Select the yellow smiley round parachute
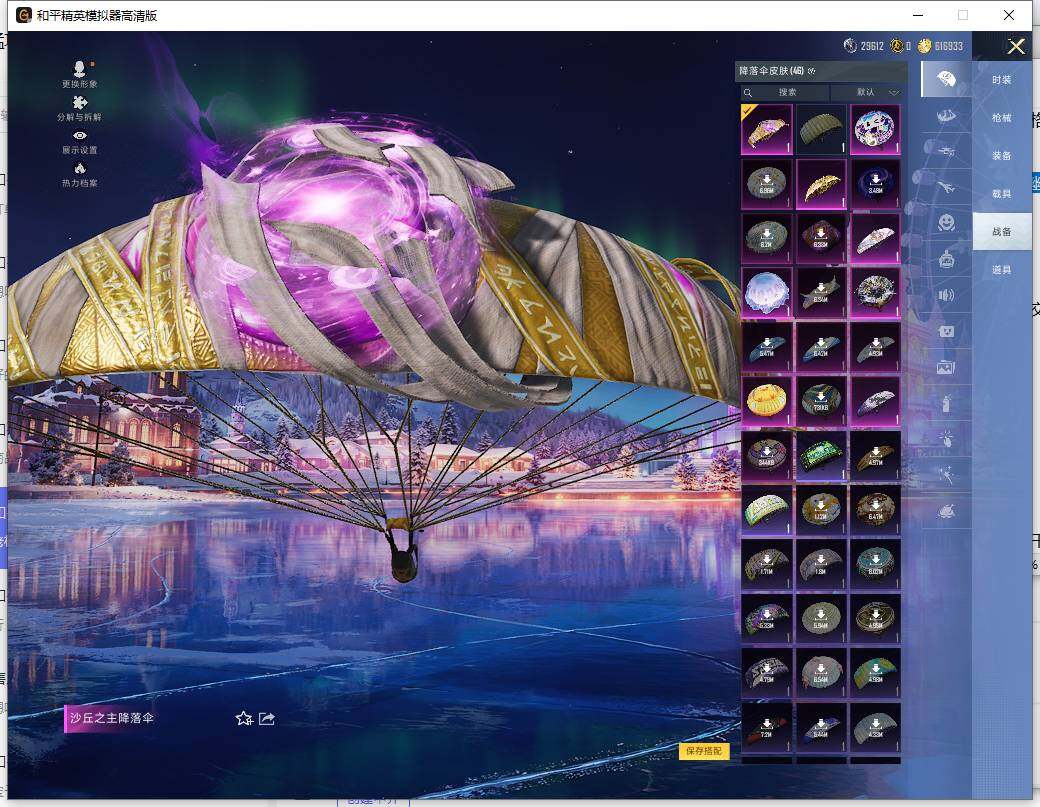Viewport: 1040px width, 807px height. pyautogui.click(x=767, y=401)
